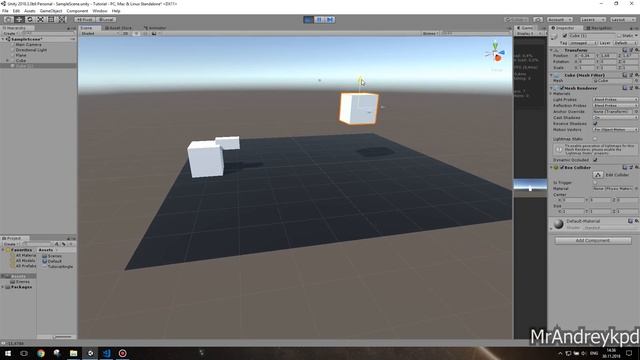Collapse the Cube (Mesh Filter) component
Screen dimensions: 640x360
click(x=551, y=75)
